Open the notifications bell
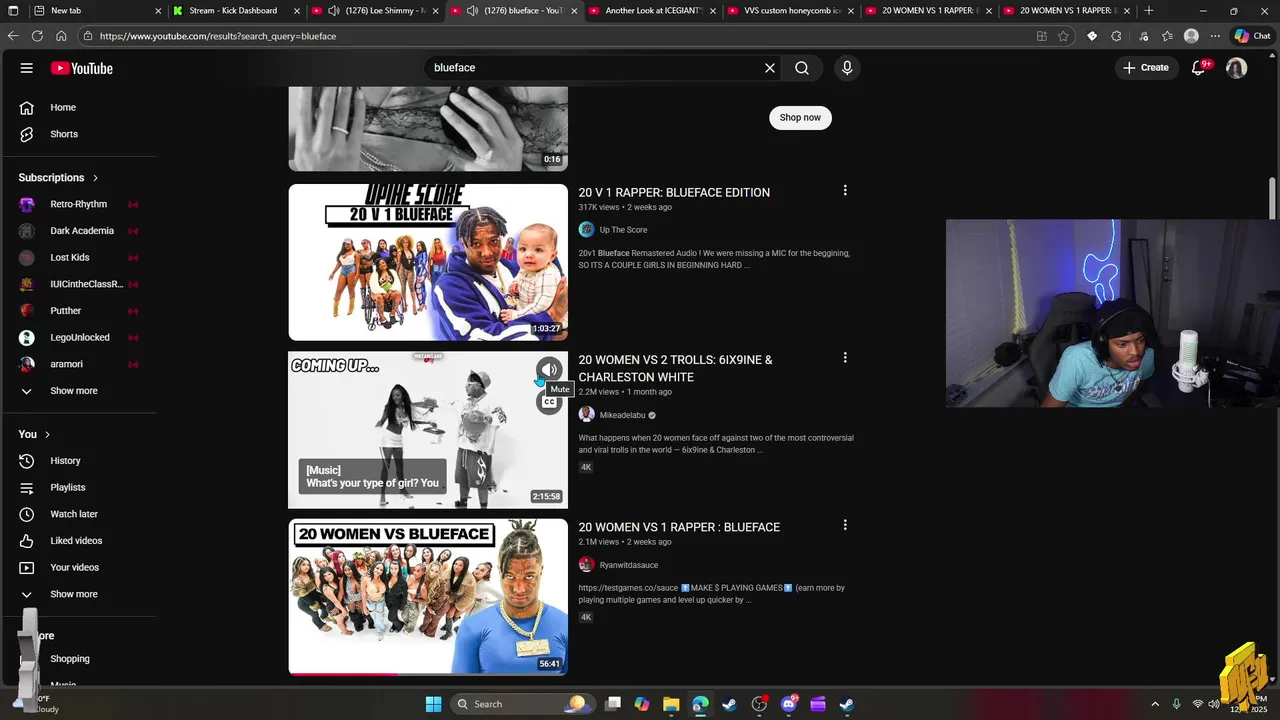This screenshot has width=1280, height=720. [x=1199, y=68]
